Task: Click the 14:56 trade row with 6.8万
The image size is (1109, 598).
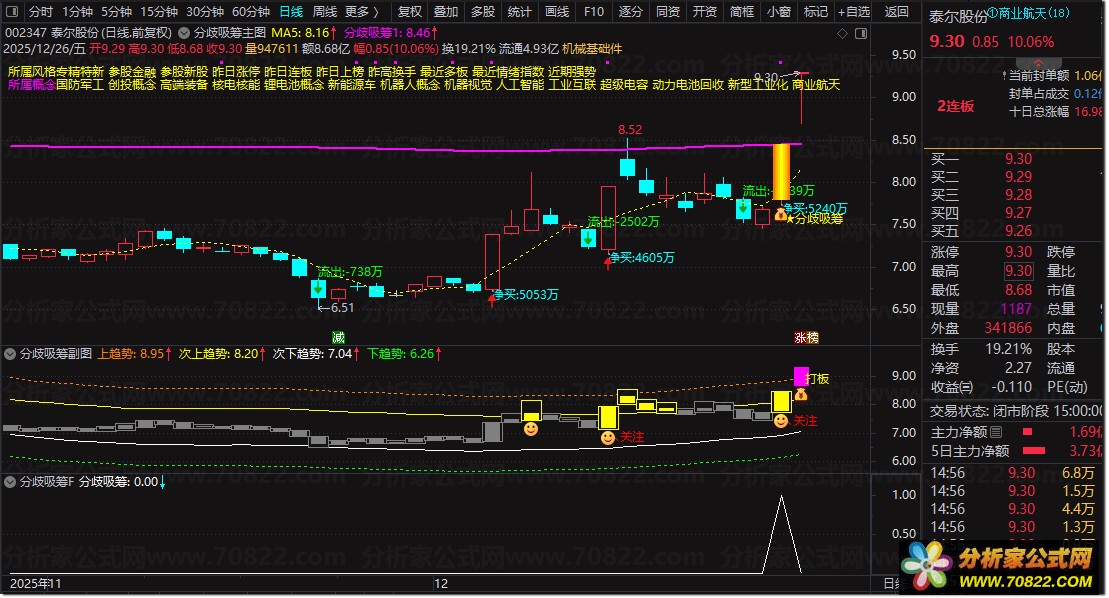Action: pos(1015,473)
